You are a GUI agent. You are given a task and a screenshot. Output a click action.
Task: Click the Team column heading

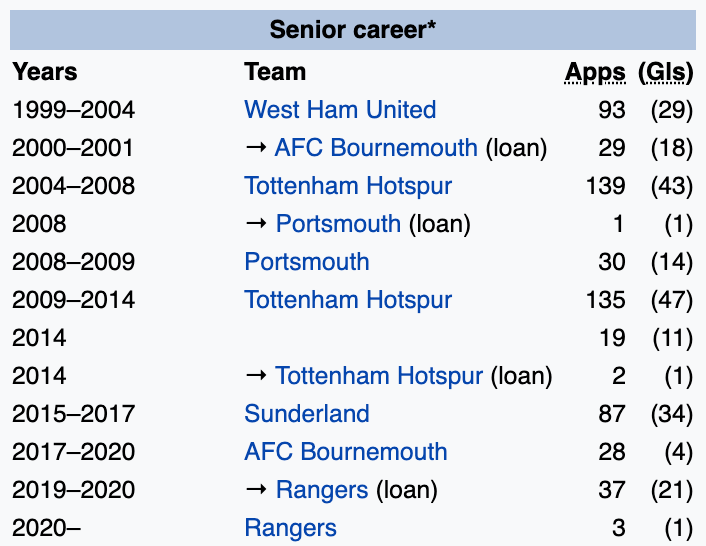coord(275,72)
